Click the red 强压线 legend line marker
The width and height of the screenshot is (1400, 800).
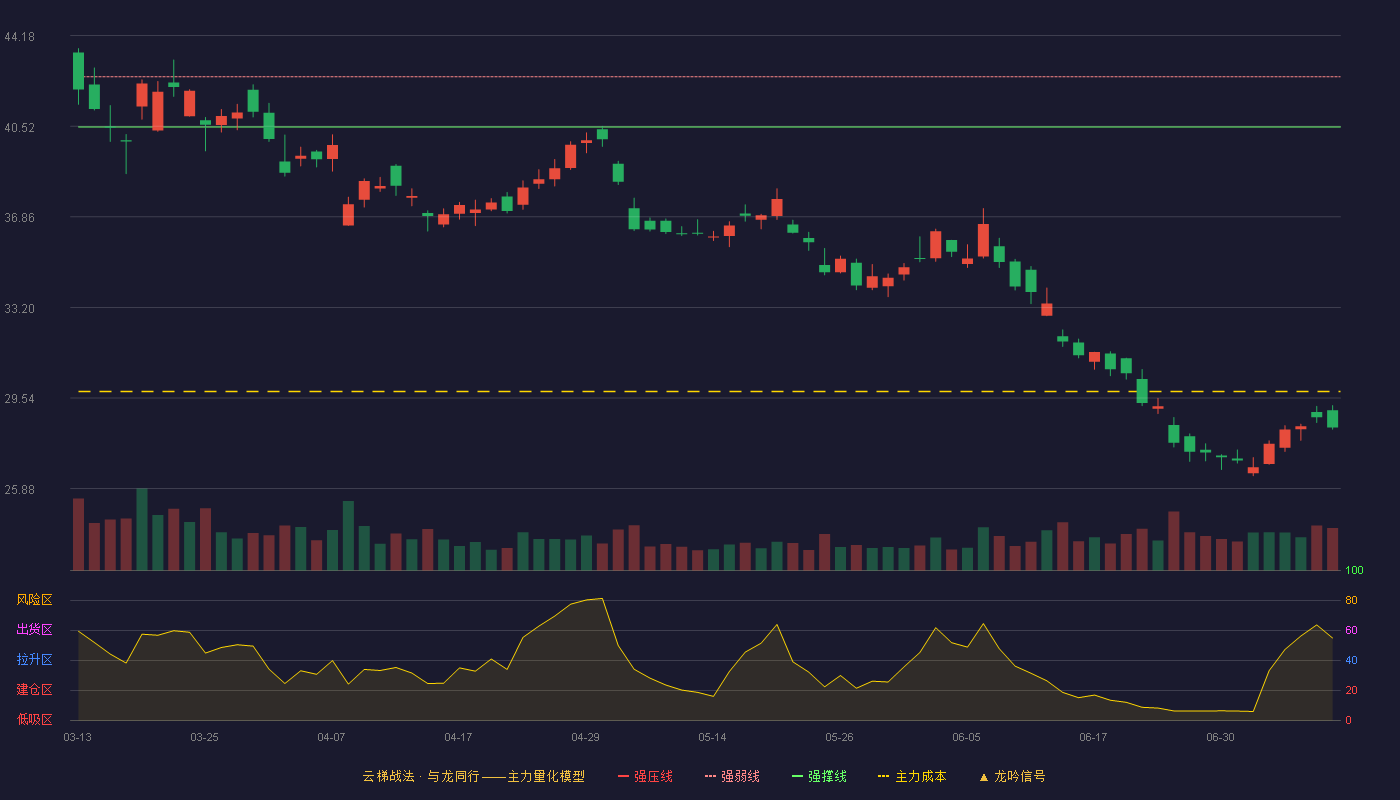[x=623, y=776]
